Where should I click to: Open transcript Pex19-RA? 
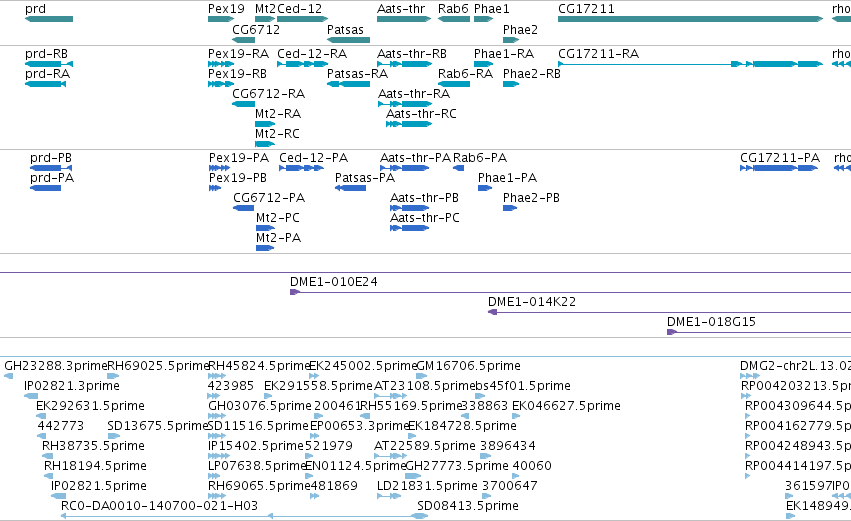(x=238, y=54)
